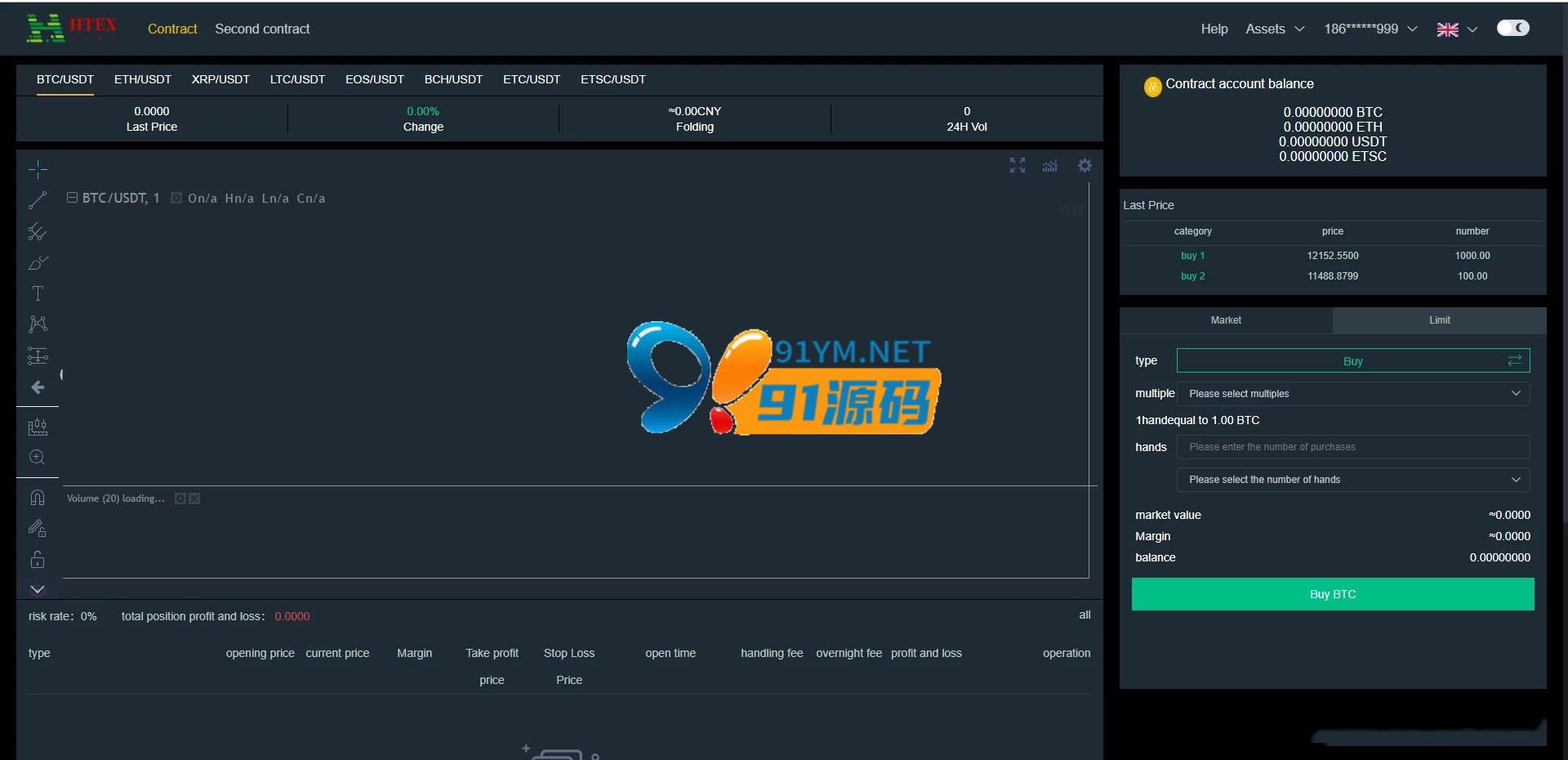Select the pitchfork drawing tool
1568x760 pixels.
[x=38, y=232]
